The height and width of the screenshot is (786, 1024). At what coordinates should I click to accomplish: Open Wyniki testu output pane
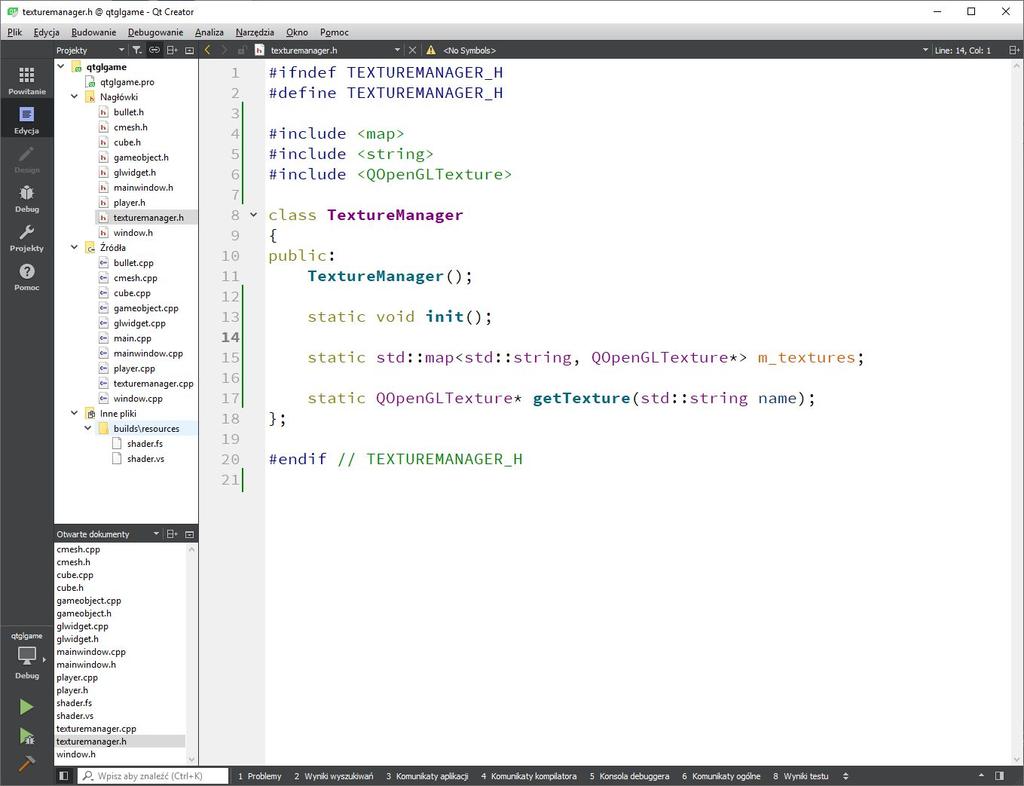point(801,776)
